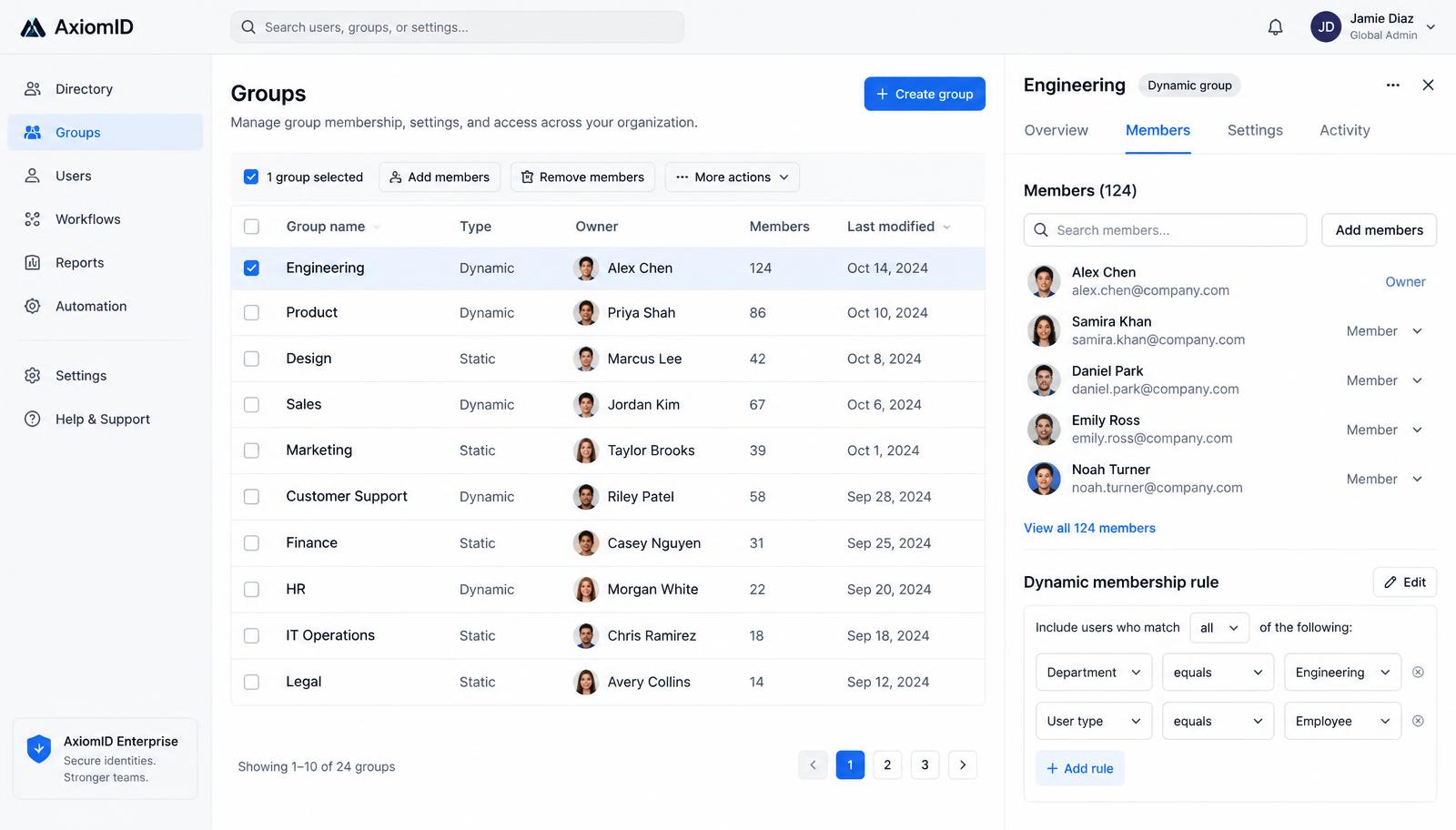Image resolution: width=1456 pixels, height=830 pixels.
Task: Open View all 124 members link
Action: click(x=1089, y=528)
